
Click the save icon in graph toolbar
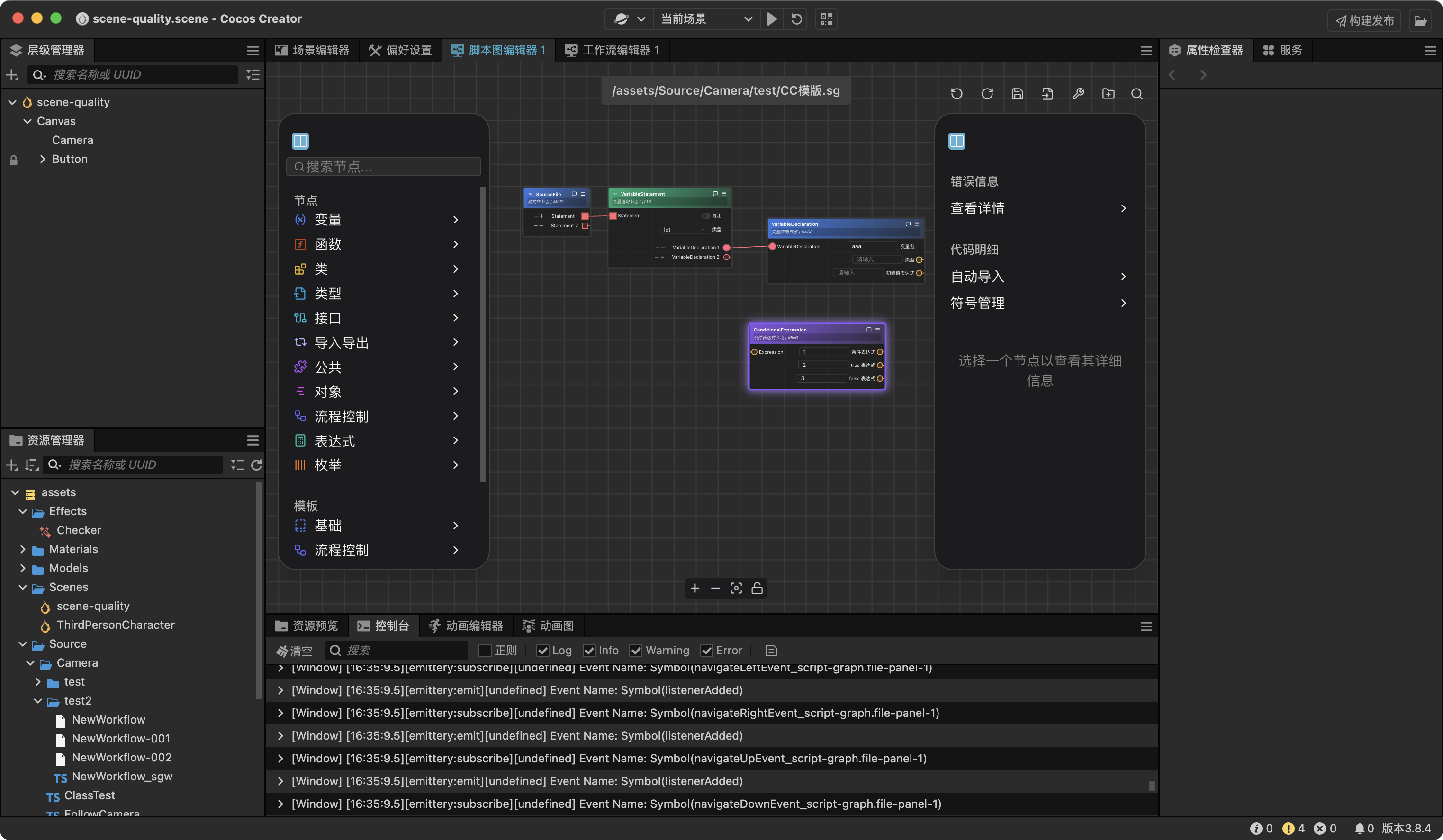[1017, 94]
